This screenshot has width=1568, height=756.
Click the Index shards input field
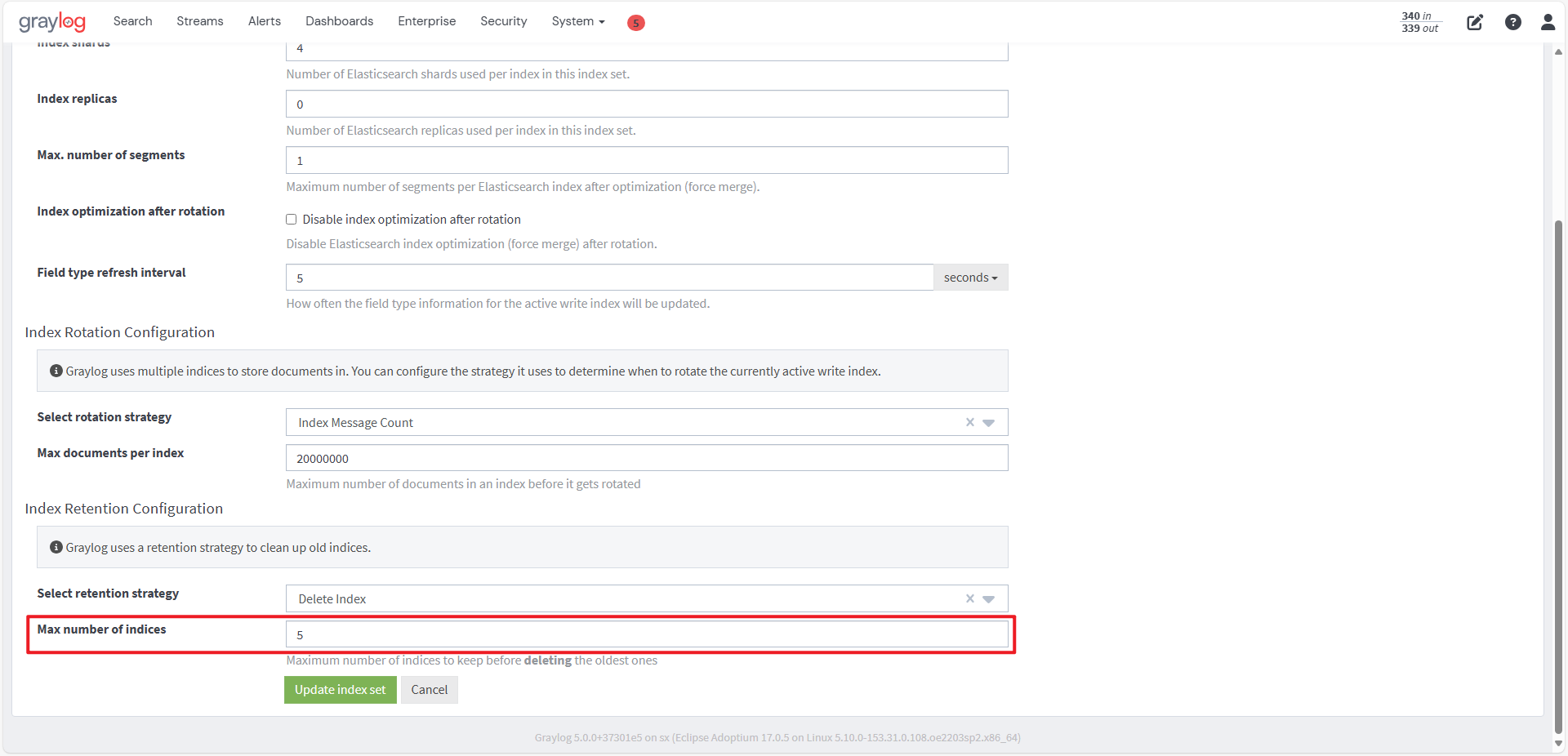coord(647,51)
